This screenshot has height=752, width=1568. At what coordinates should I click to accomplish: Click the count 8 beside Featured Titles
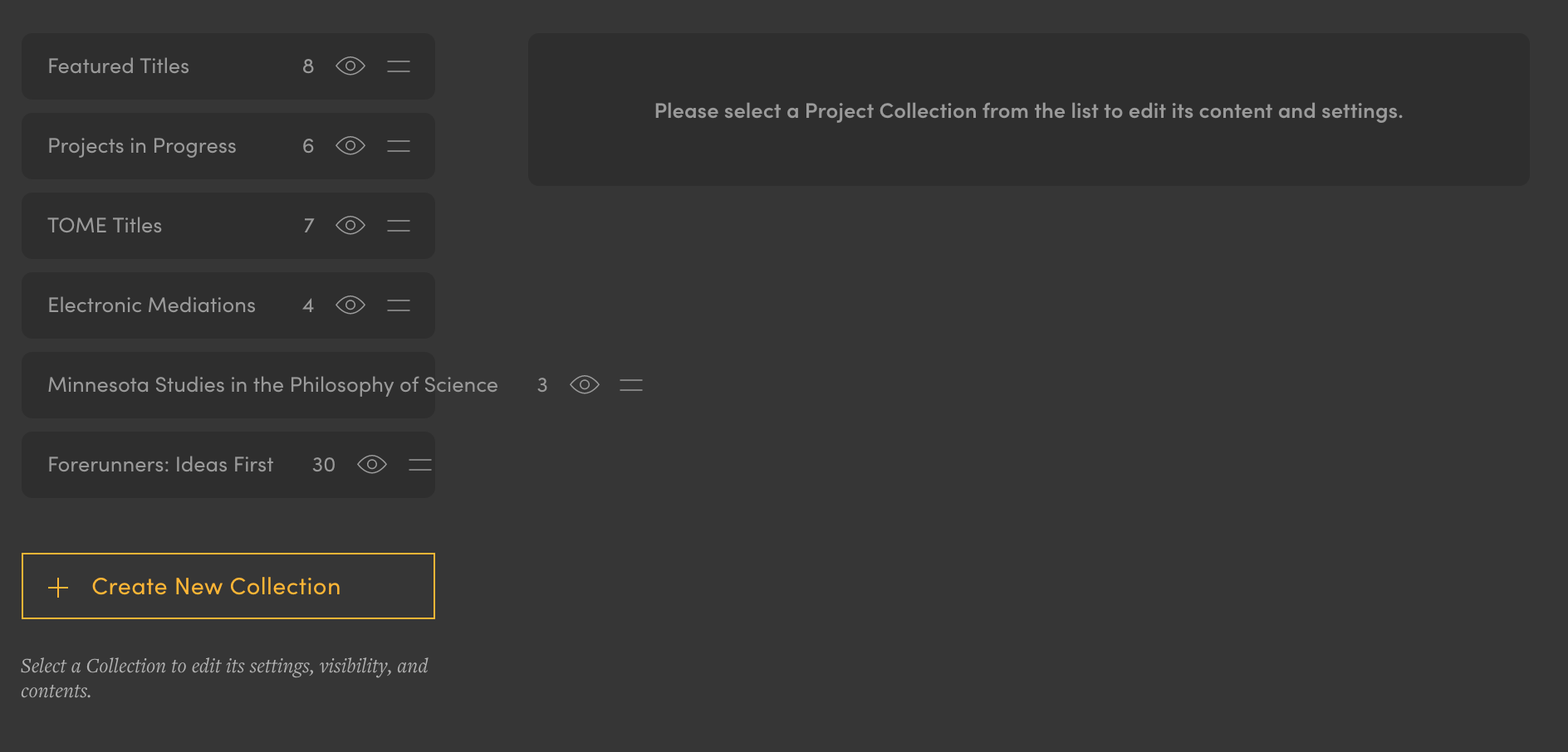coord(308,66)
